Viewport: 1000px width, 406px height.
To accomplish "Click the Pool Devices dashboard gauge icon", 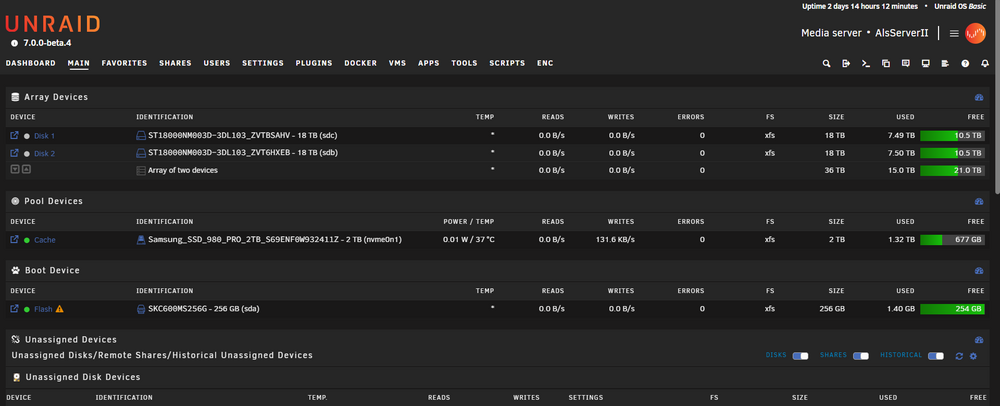I will 979,201.
